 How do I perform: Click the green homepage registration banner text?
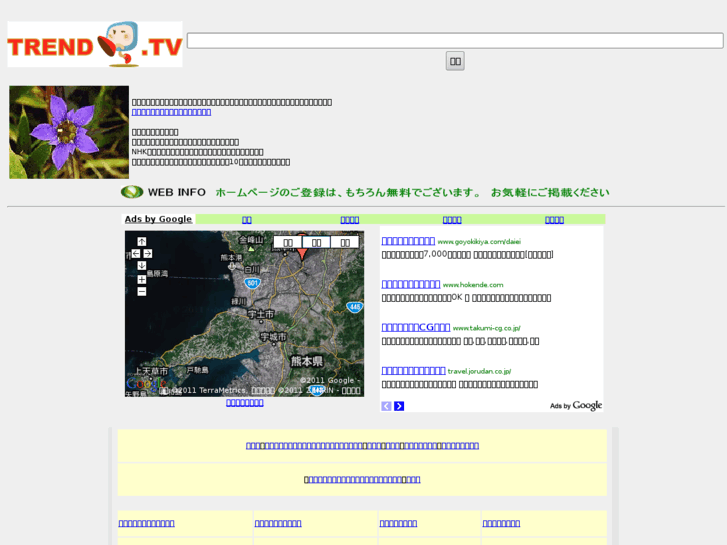click(412, 192)
